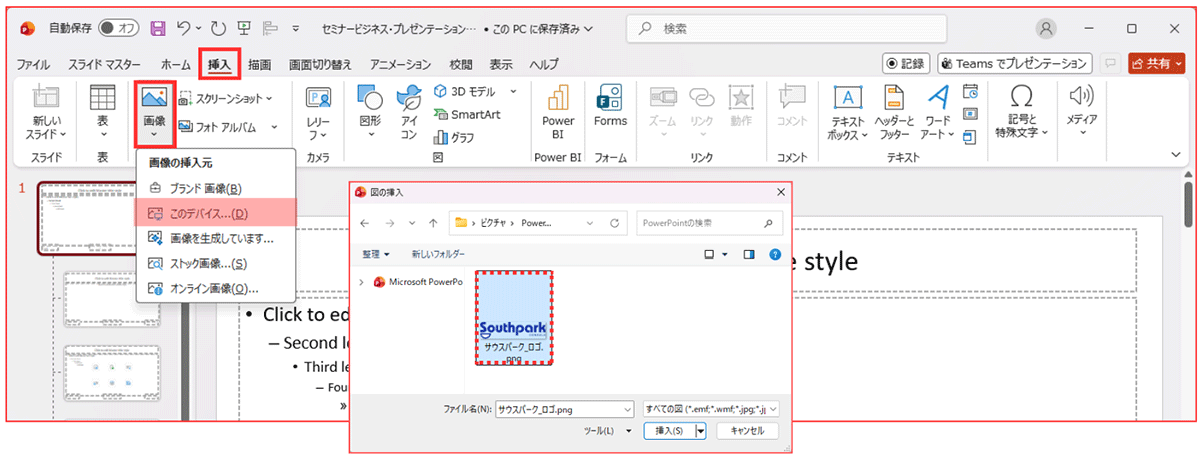Viewport: 1200px width, 456px height.
Task: Open the 図形 shapes gallery
Action: (x=370, y=113)
